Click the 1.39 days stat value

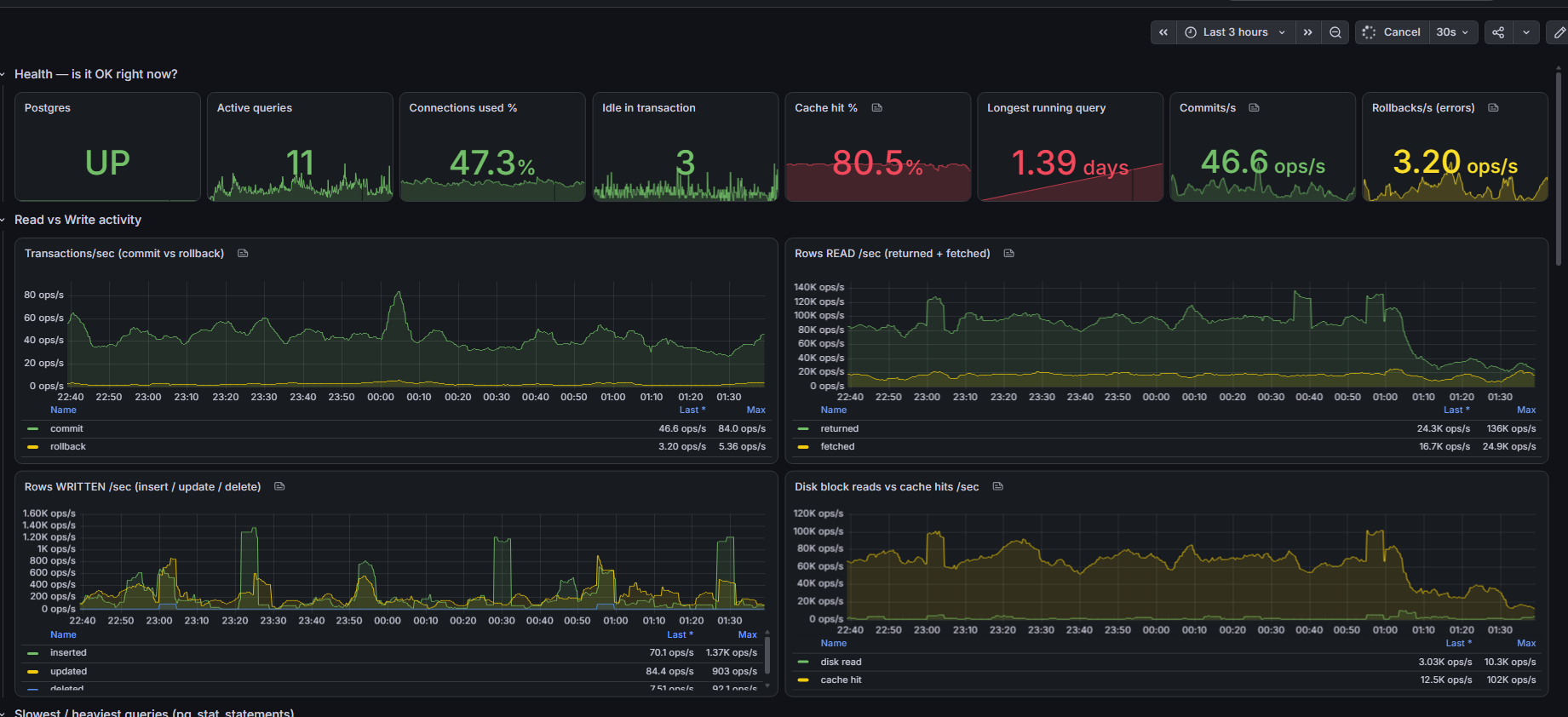tap(1070, 163)
